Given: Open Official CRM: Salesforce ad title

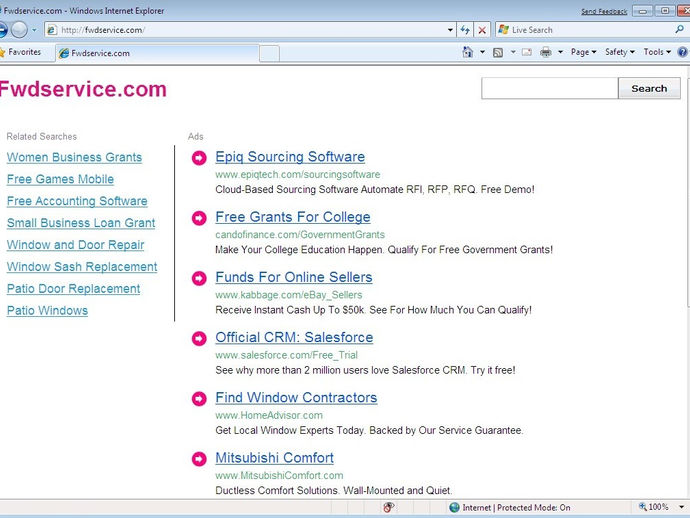Looking at the screenshot, I should pyautogui.click(x=294, y=338).
